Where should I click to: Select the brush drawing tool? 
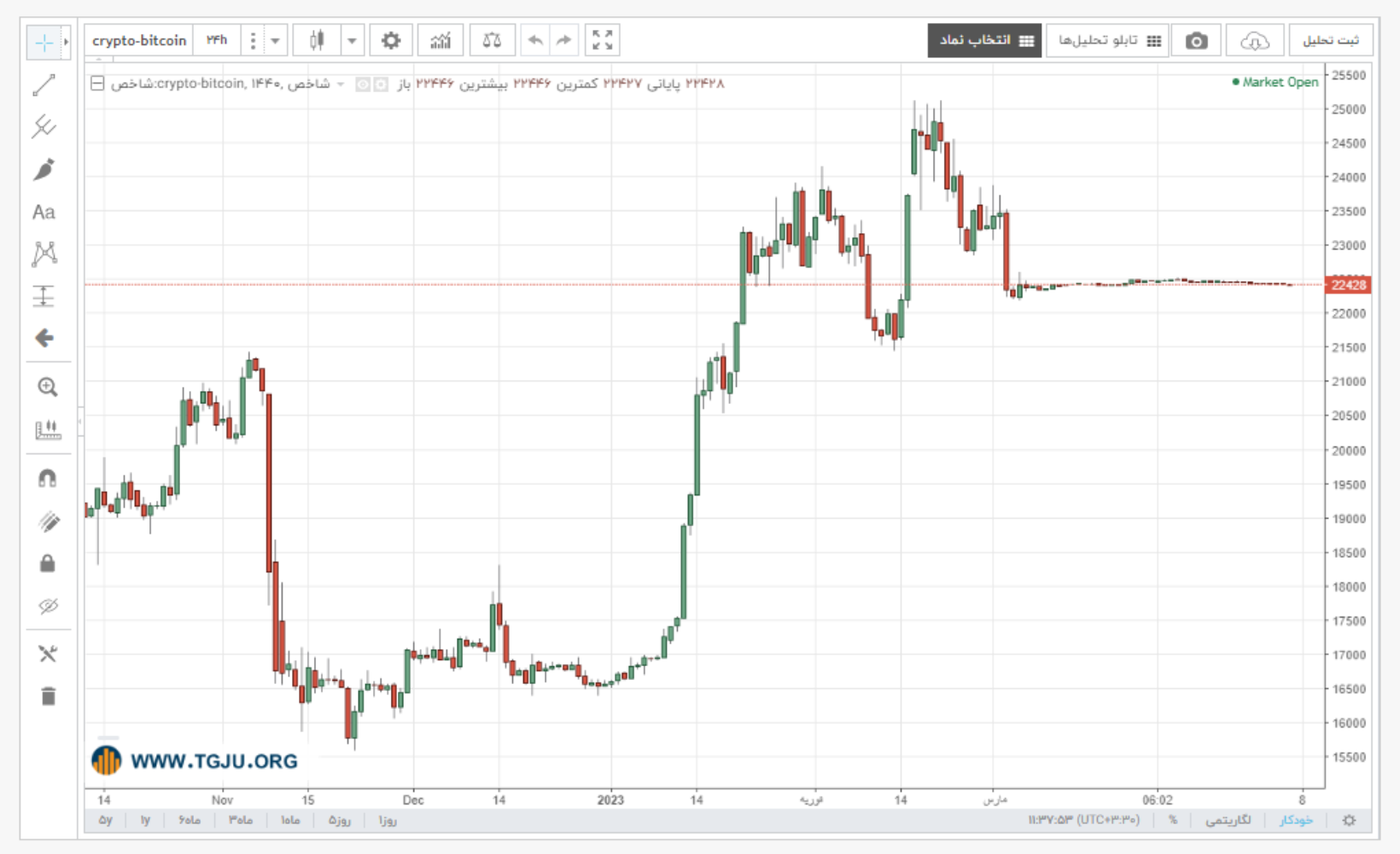click(44, 169)
